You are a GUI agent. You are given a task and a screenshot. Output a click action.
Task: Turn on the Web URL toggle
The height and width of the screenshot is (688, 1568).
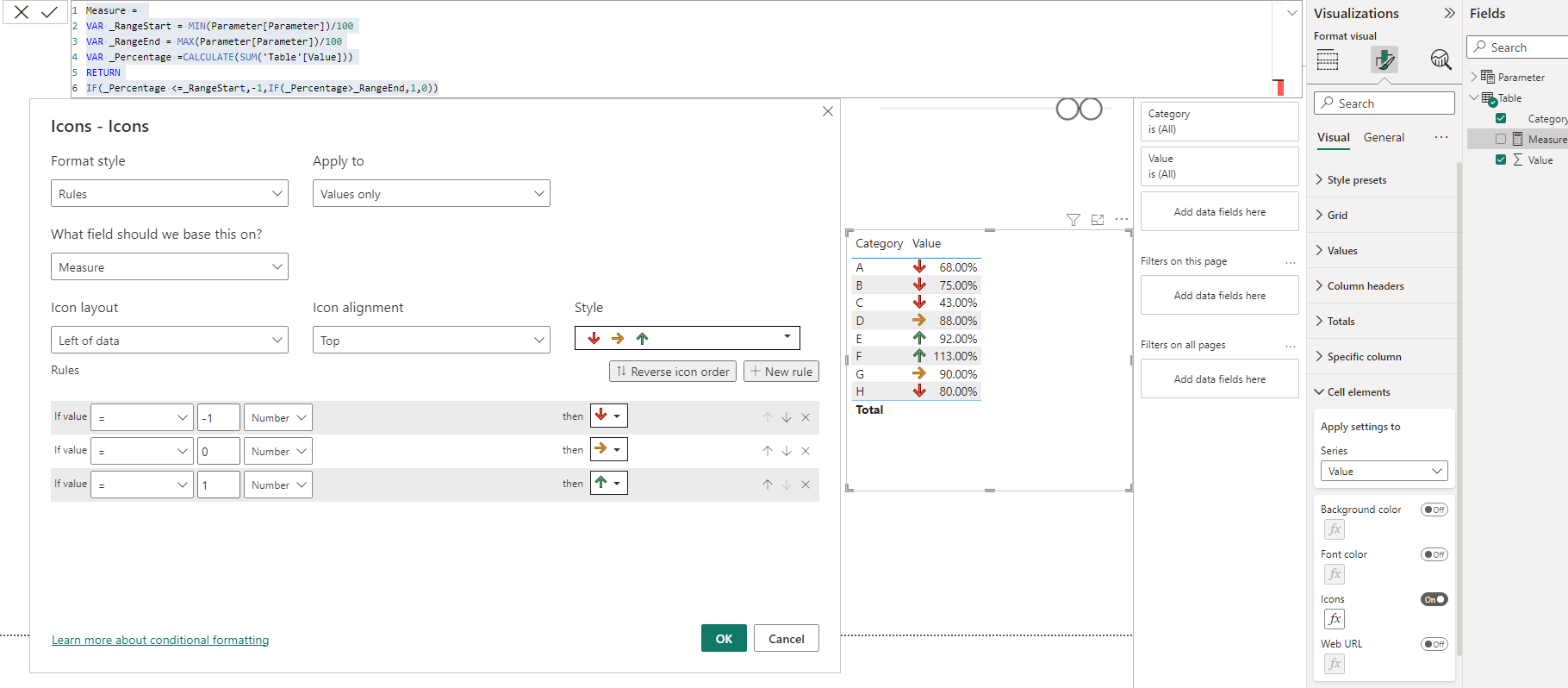click(1434, 644)
